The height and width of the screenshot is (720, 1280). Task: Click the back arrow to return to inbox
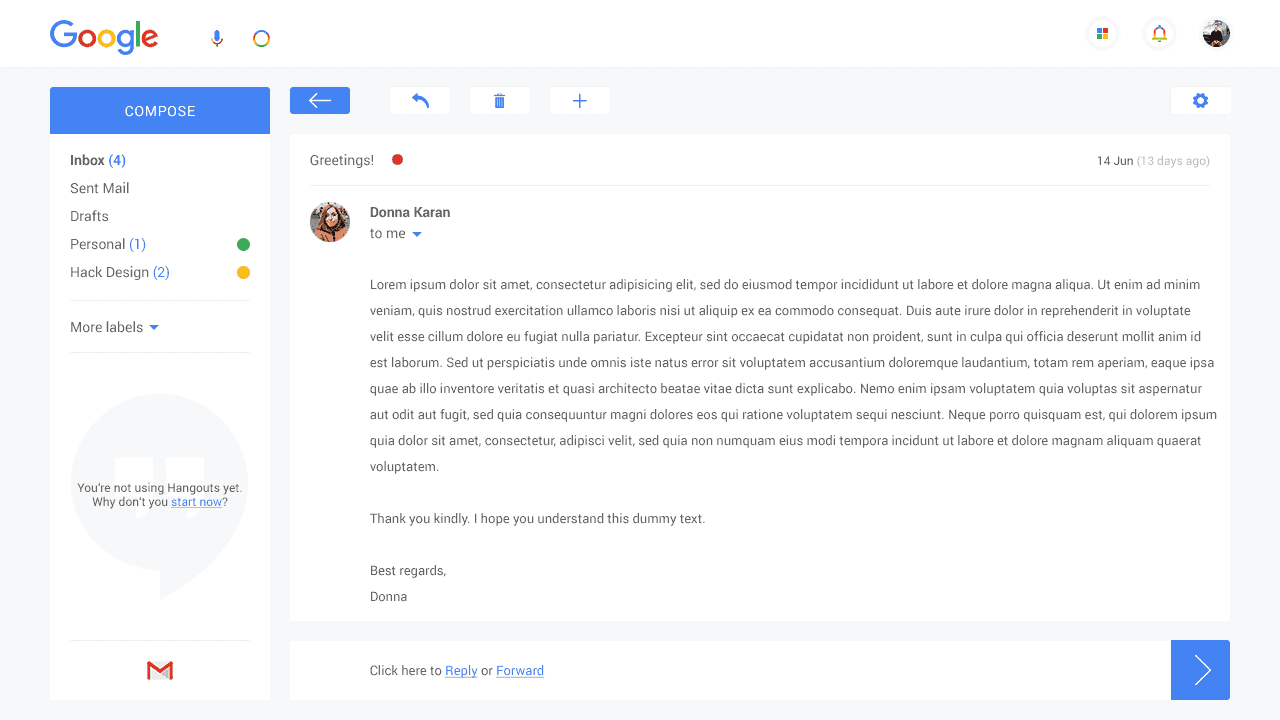[x=319, y=100]
